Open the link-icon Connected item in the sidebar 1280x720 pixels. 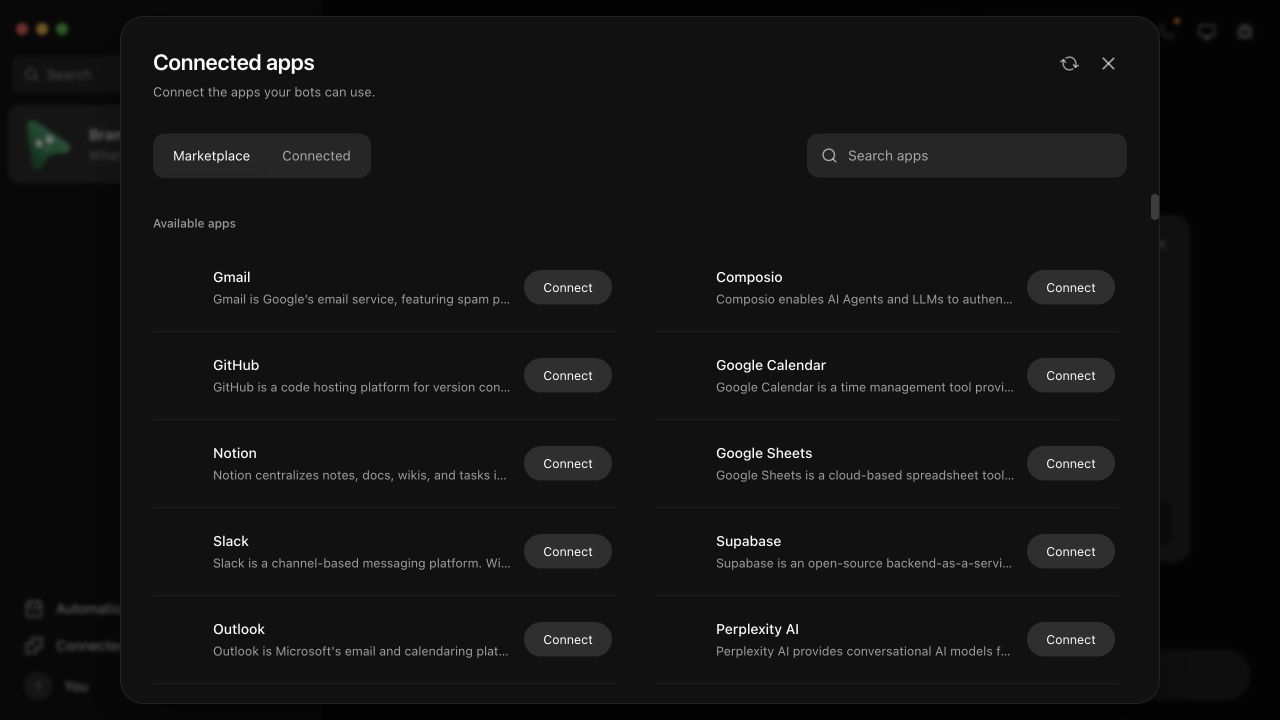(x=34, y=646)
